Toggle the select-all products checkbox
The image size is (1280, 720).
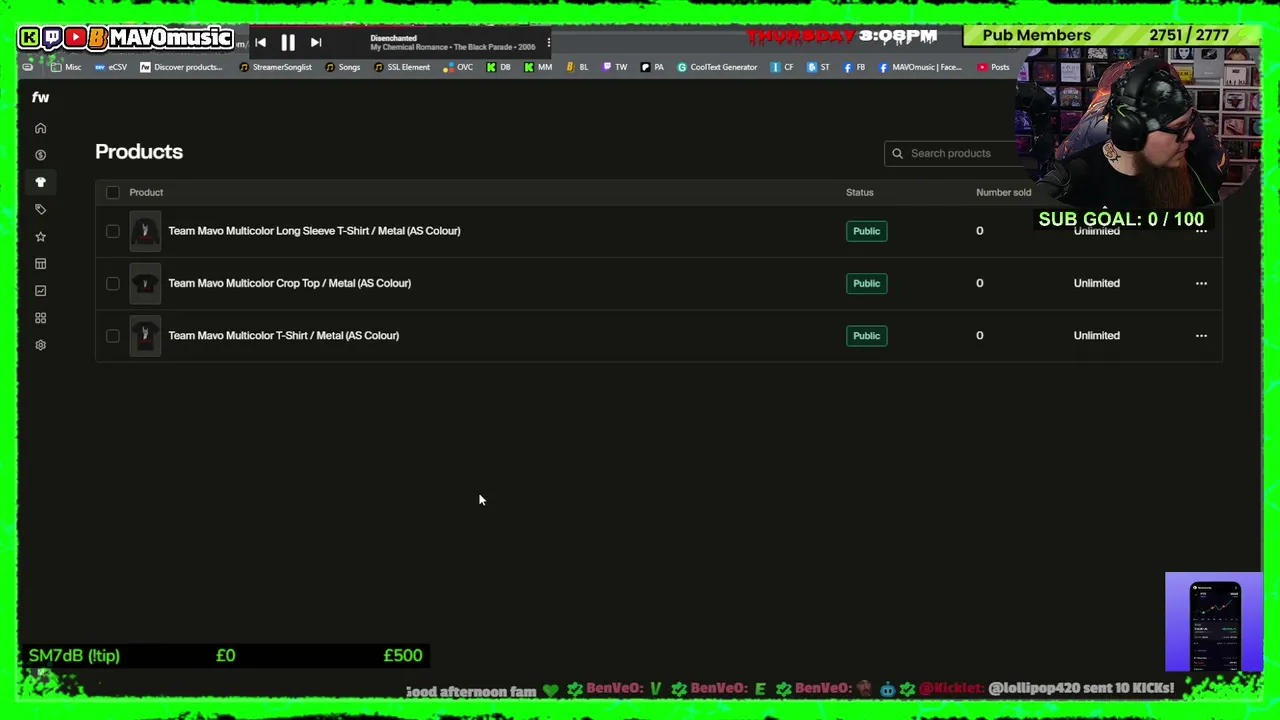click(x=112, y=192)
